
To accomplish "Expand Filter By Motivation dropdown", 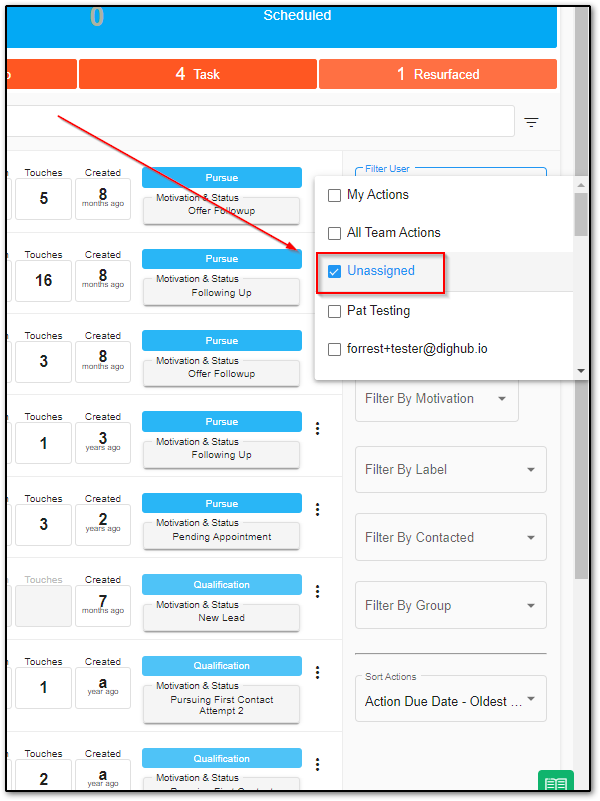I will pos(437,399).
